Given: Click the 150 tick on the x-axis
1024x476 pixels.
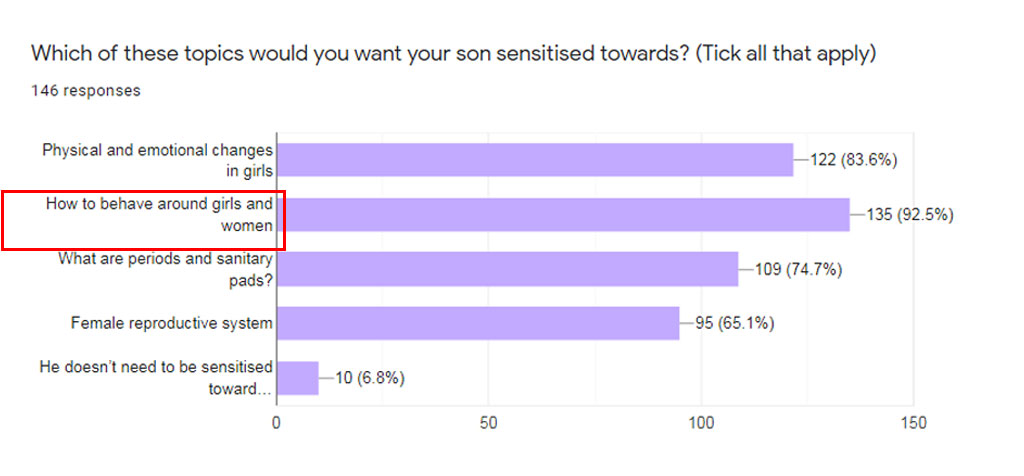Looking at the screenshot, I should 913,422.
